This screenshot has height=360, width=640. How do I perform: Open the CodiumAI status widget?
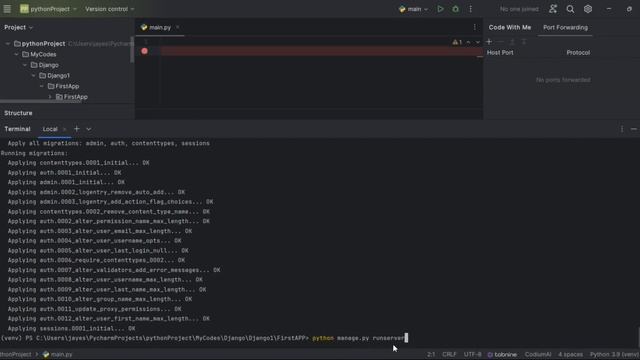click(x=538, y=355)
